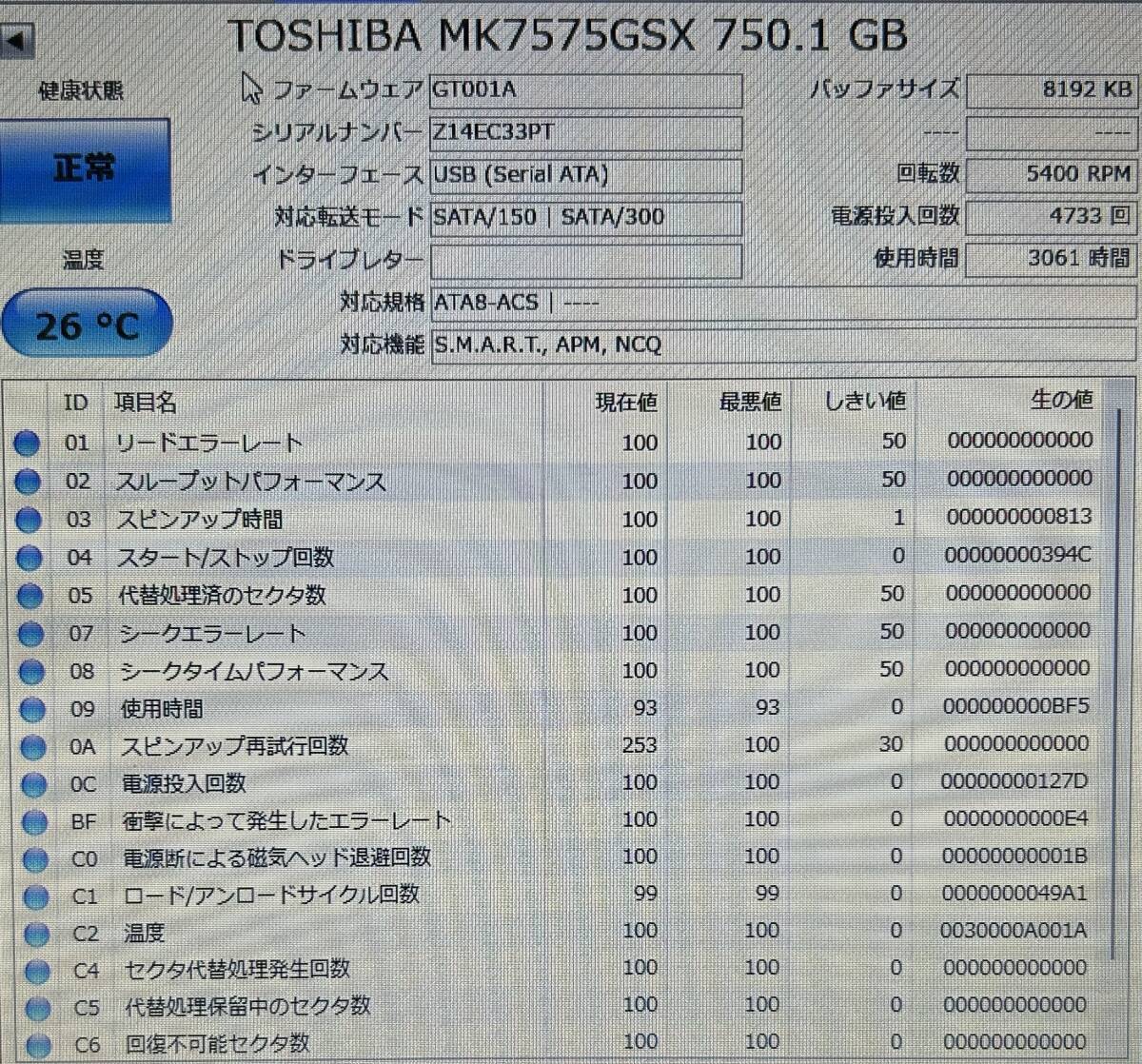Select the シークエラーレート row name
Viewport: 1142px width, 1064px height.
[x=213, y=634]
